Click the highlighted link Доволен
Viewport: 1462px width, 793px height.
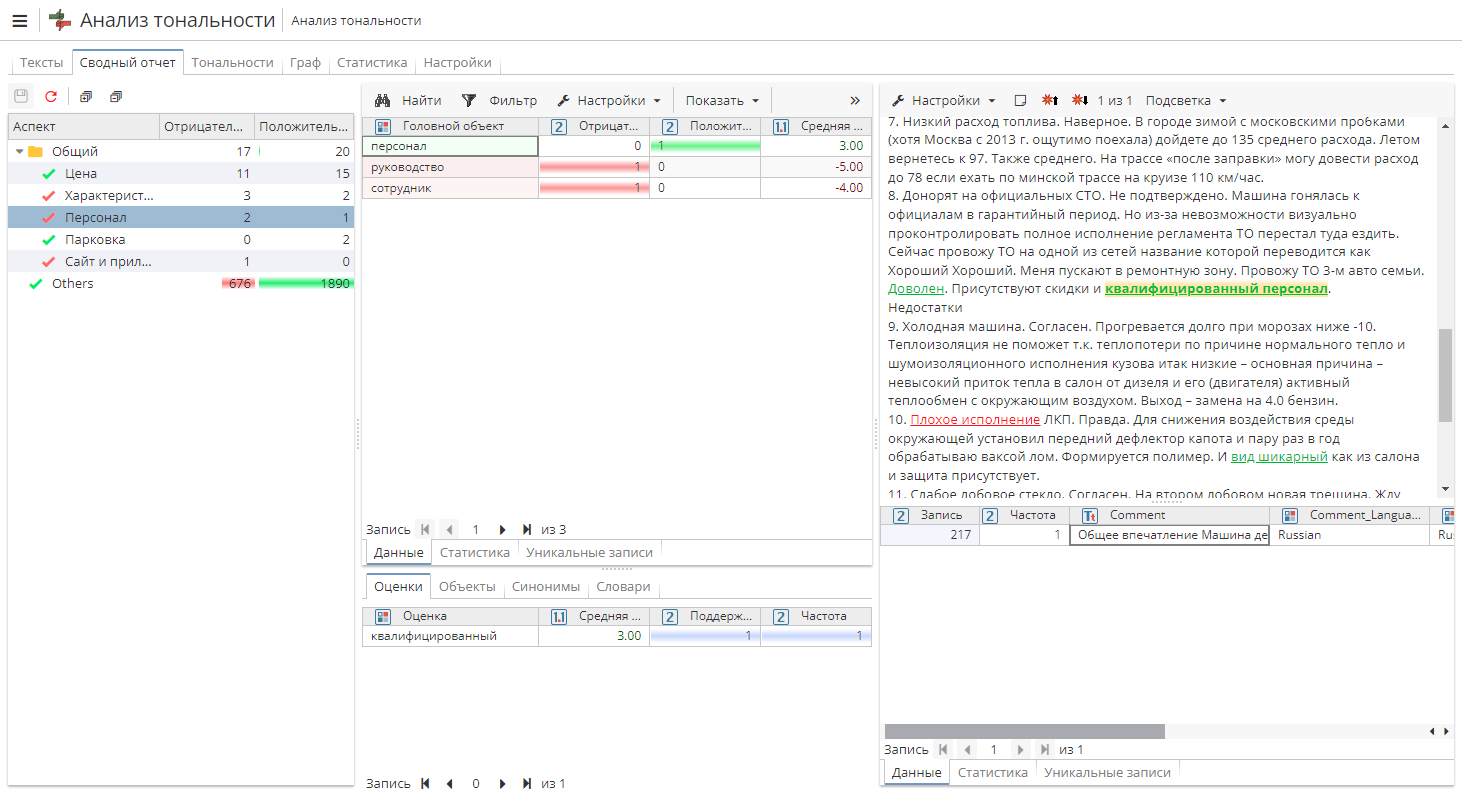pos(916,289)
